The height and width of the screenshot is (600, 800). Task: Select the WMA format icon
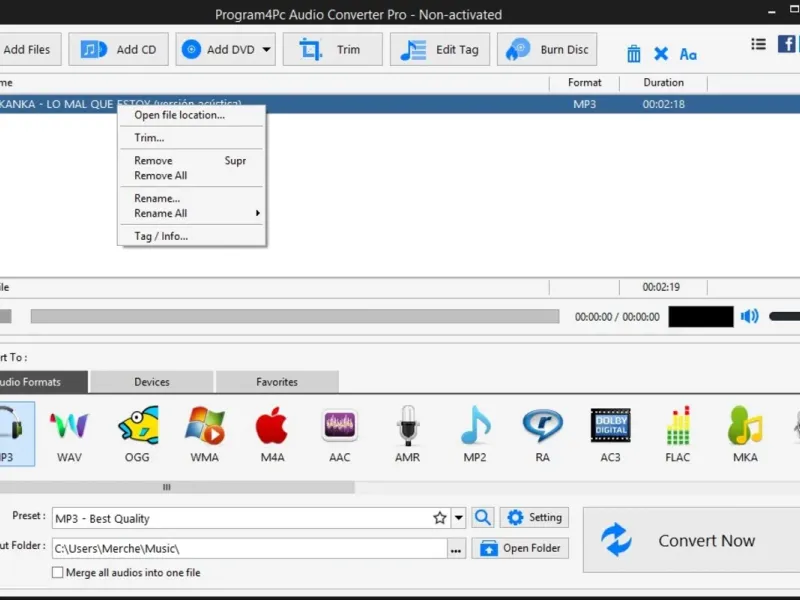(205, 434)
